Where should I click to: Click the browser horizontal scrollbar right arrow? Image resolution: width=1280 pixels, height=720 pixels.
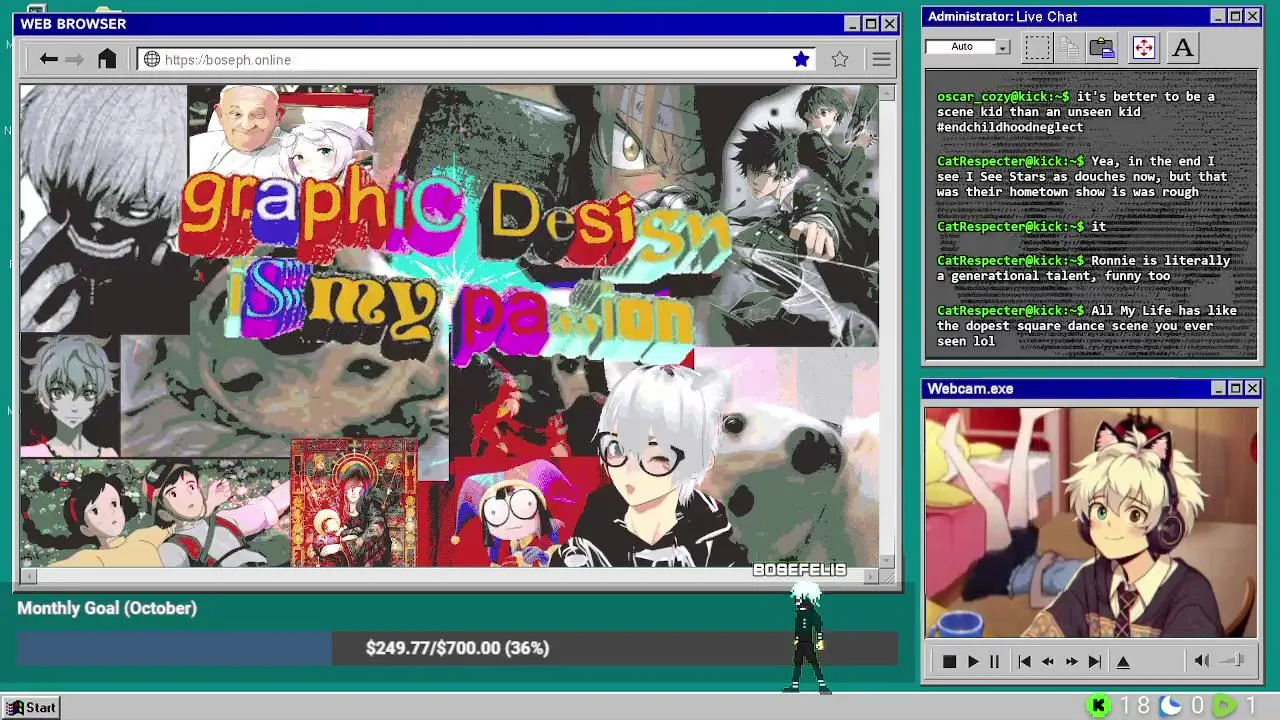tap(871, 576)
